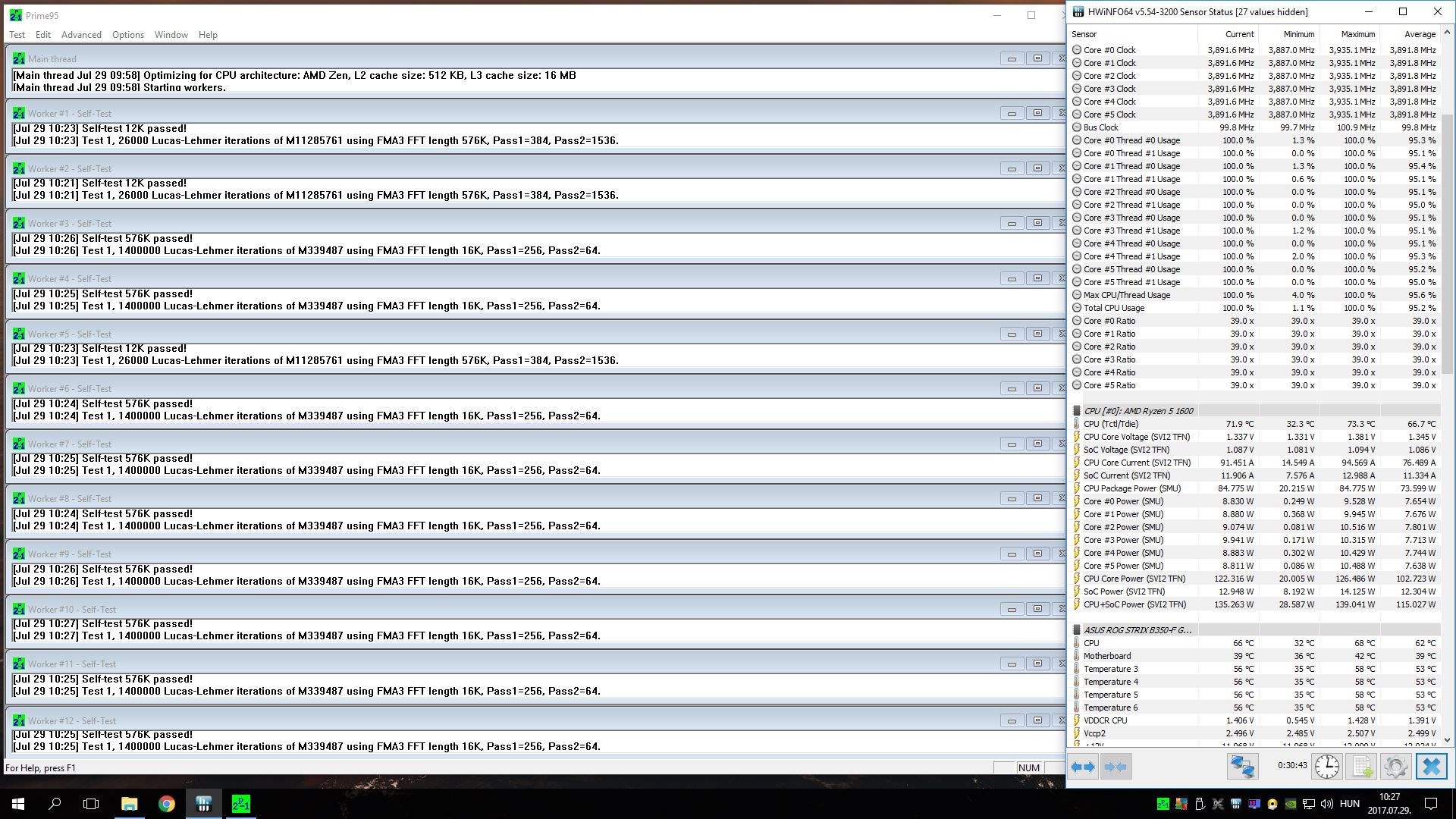Click the expand sensor columns arrows button in HWiNFO
Screen dimensions: 1456x819
(x=1083, y=767)
